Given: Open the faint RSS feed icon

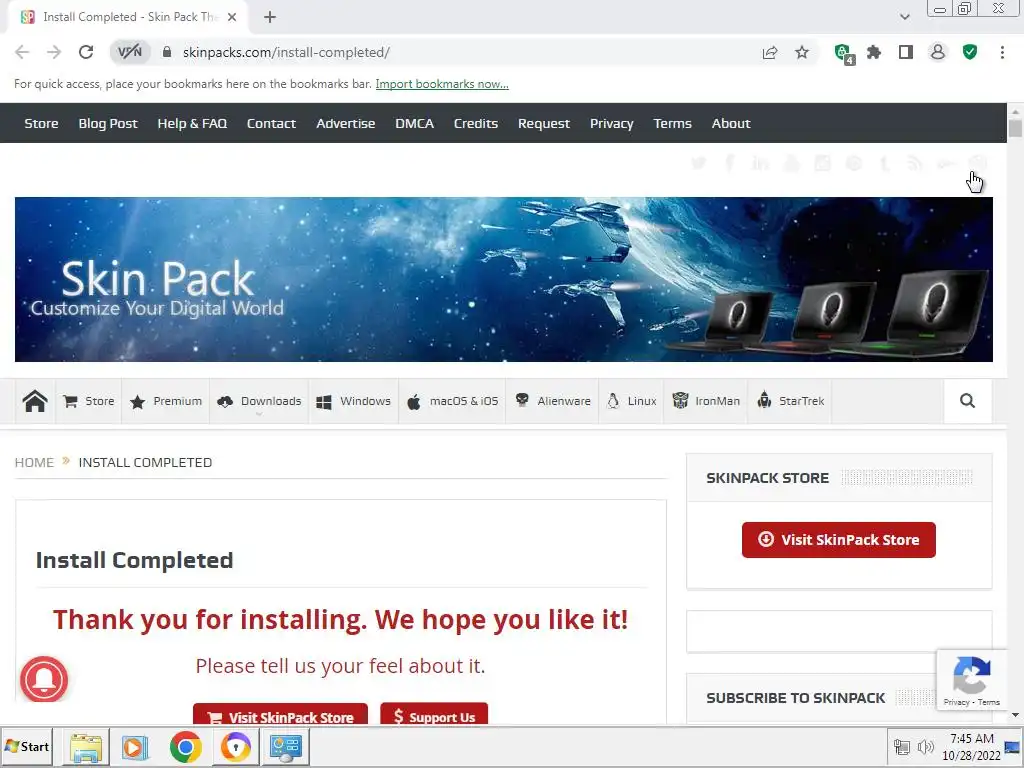Looking at the screenshot, I should click(x=915, y=163).
